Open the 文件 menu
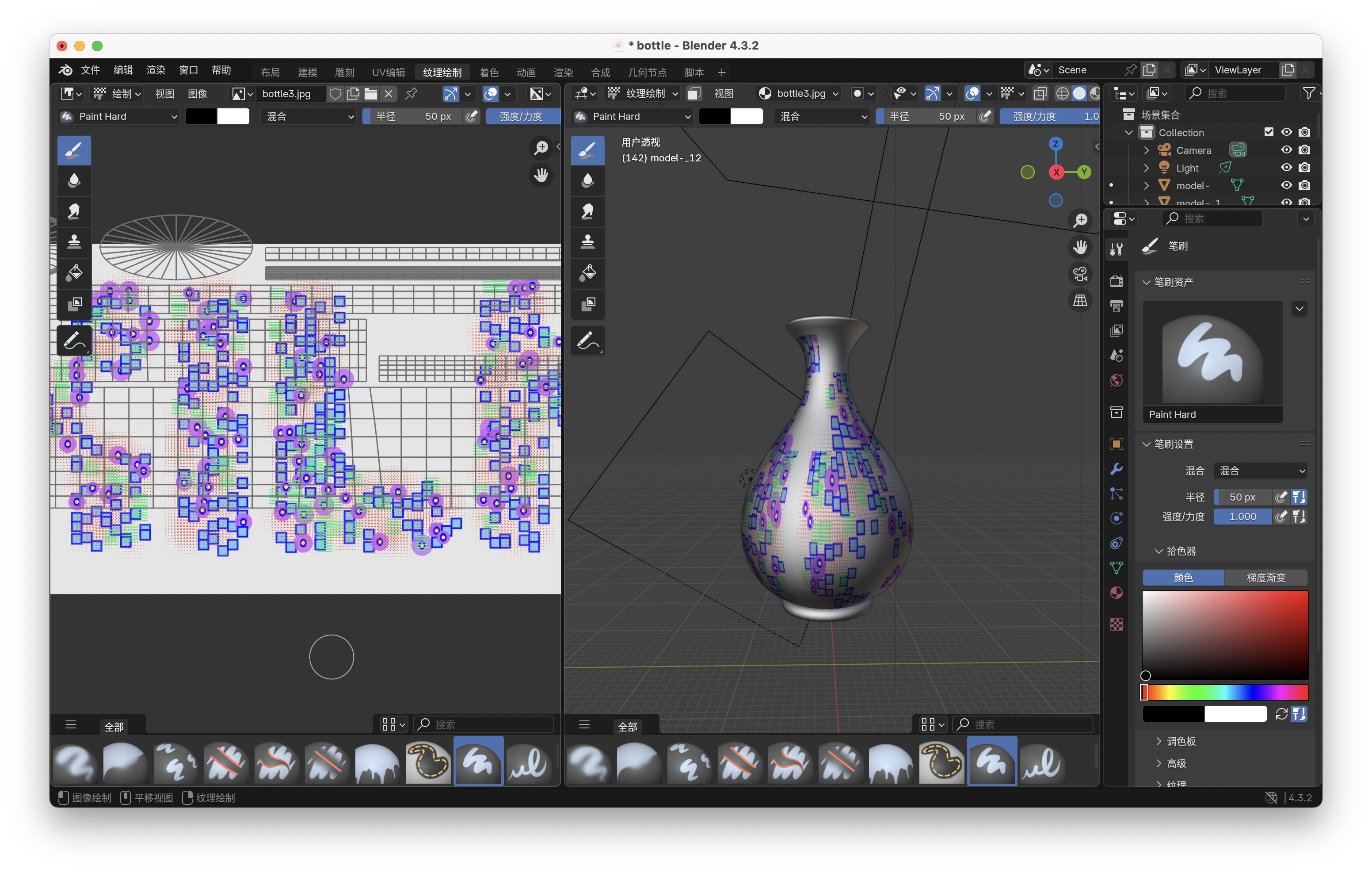 [90, 70]
